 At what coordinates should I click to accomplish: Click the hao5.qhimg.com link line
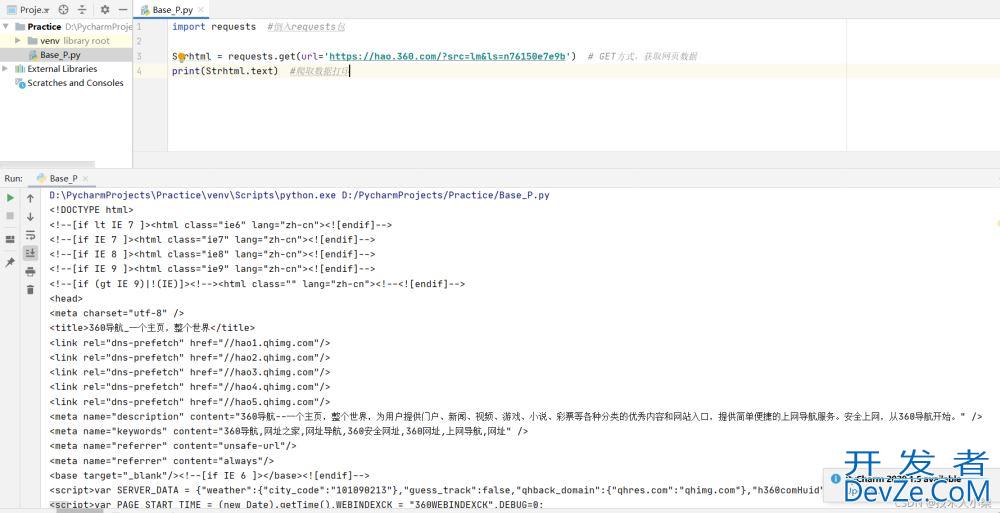point(190,401)
